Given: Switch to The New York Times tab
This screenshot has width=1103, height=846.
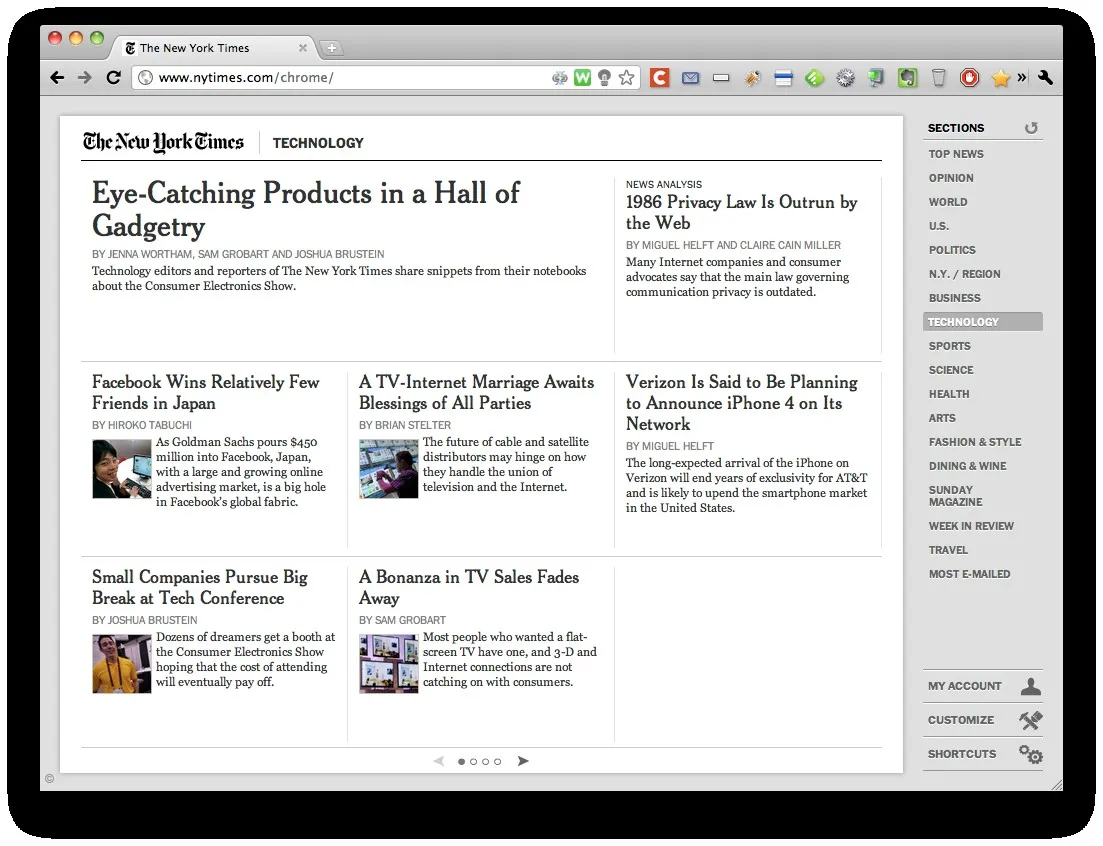Looking at the screenshot, I should pyautogui.click(x=211, y=48).
